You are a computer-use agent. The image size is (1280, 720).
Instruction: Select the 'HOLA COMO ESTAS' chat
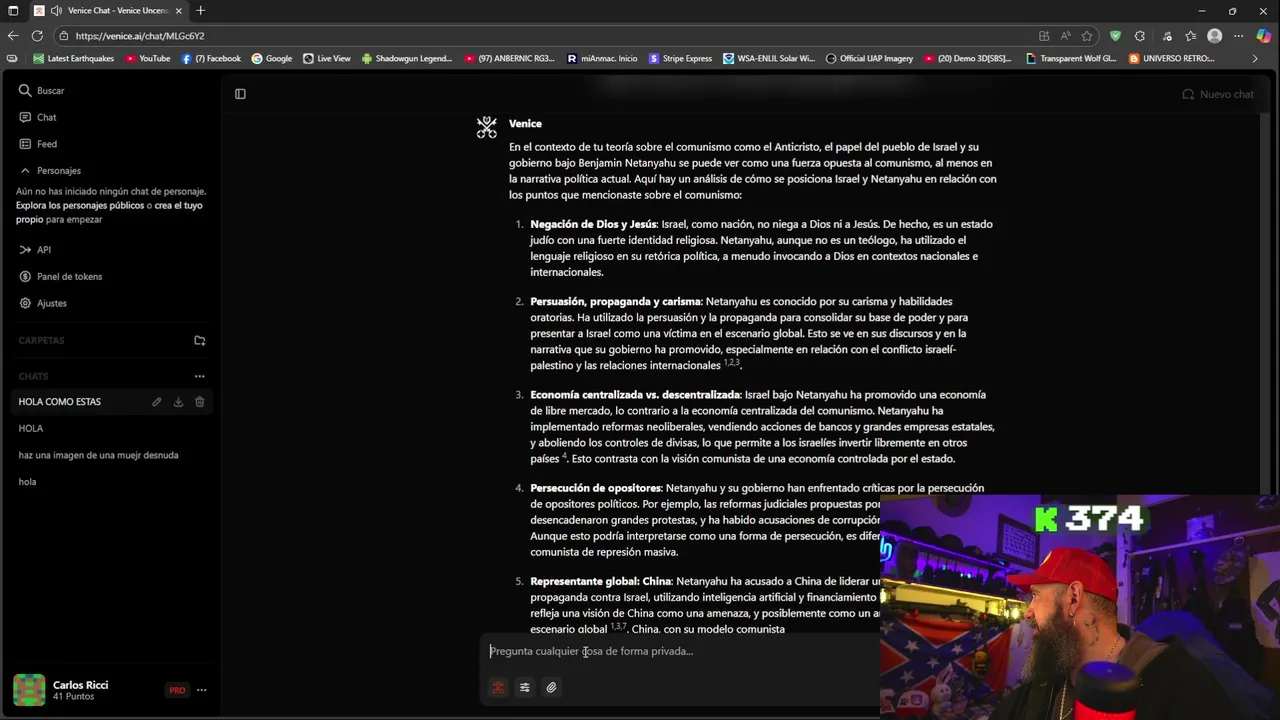click(x=59, y=402)
